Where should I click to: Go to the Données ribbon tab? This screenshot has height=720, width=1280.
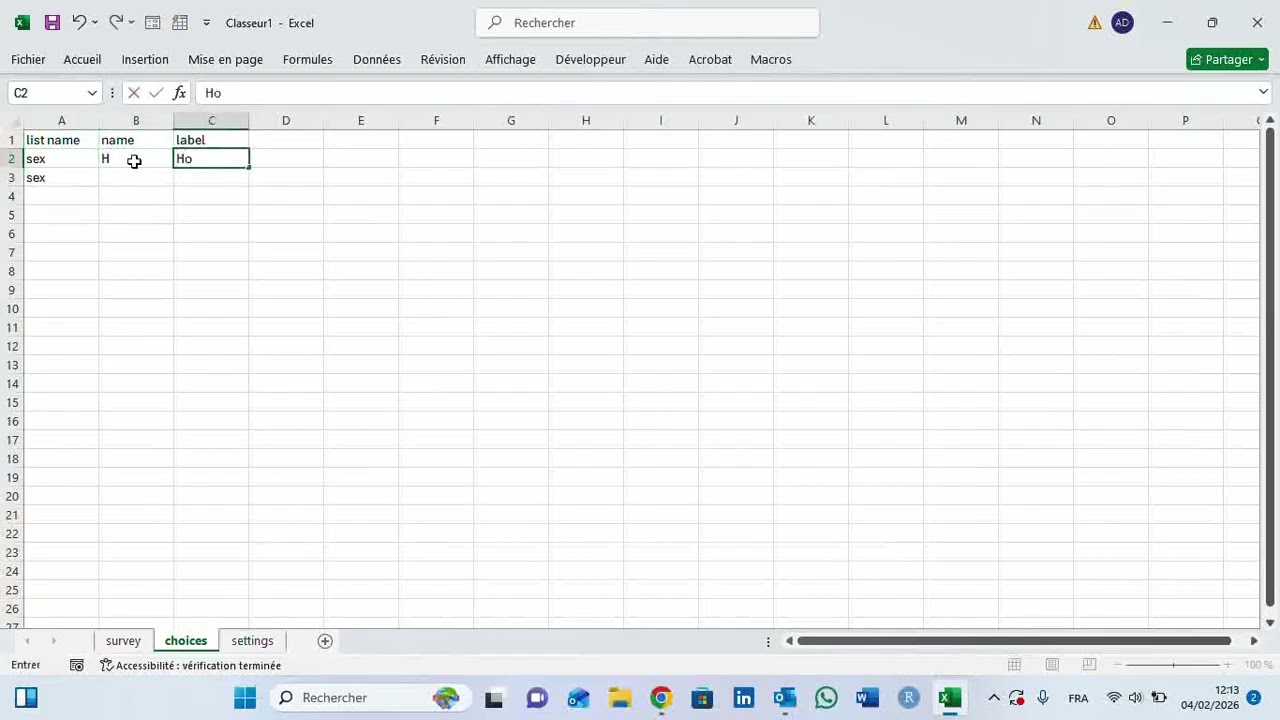click(x=377, y=59)
